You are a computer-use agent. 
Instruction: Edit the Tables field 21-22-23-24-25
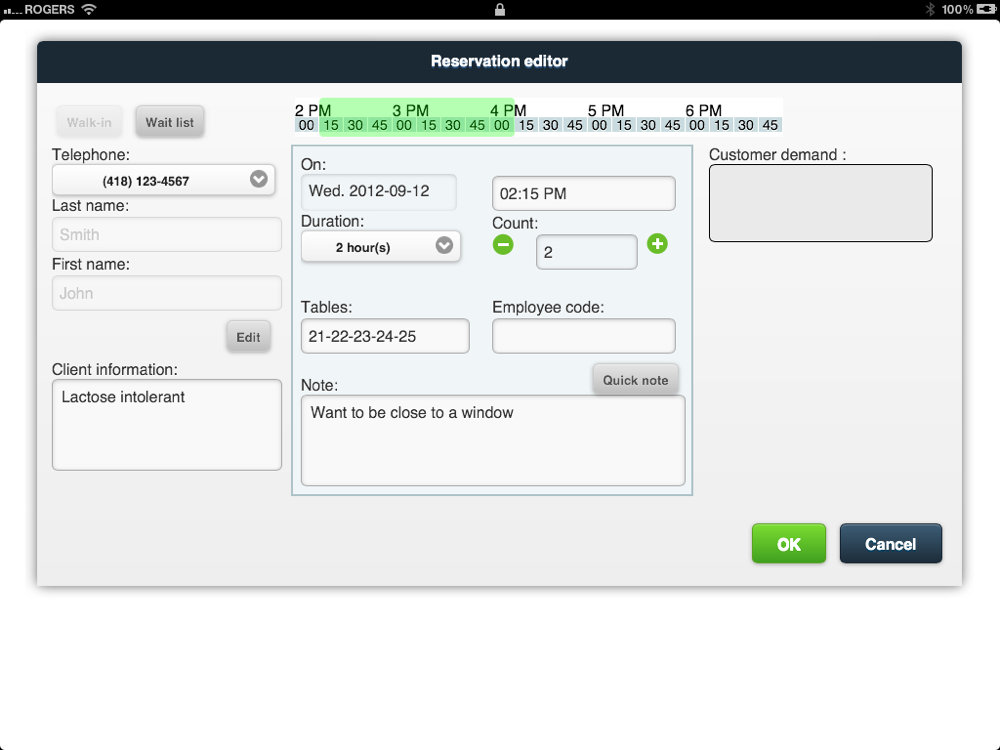pyautogui.click(x=385, y=336)
